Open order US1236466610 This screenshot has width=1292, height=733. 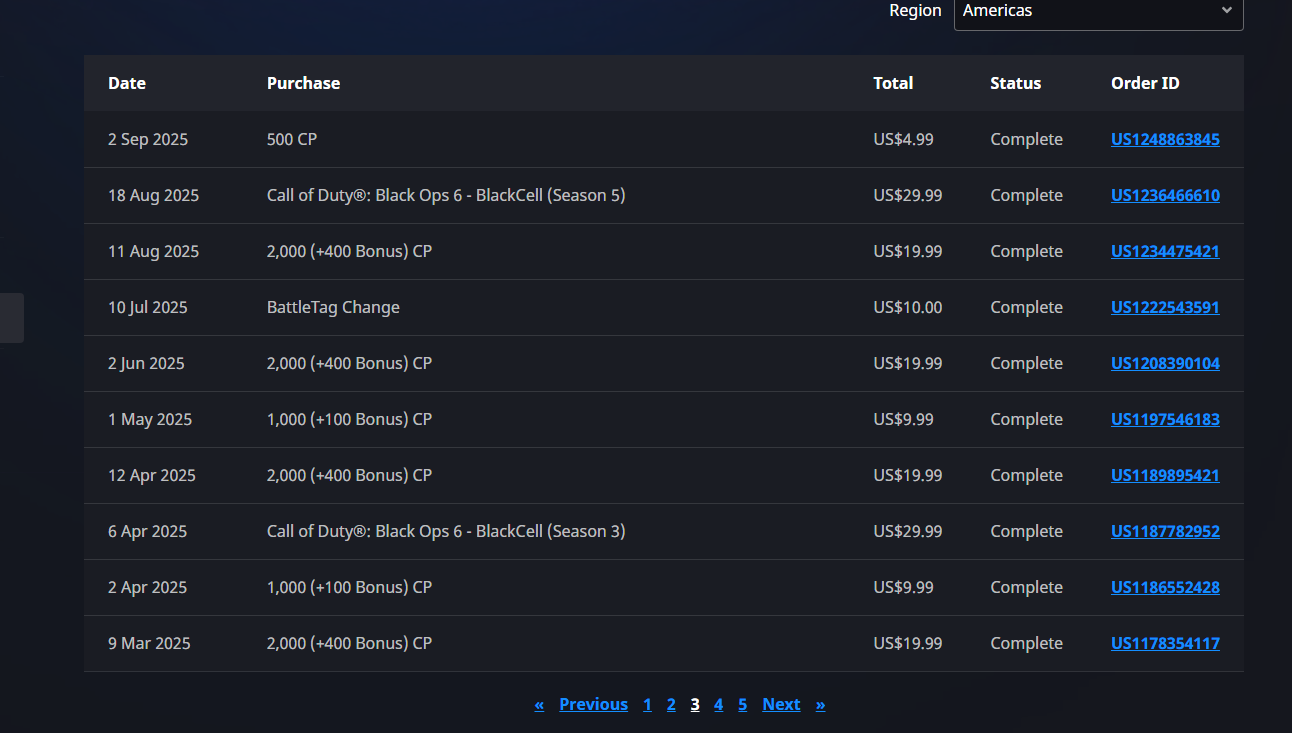pyautogui.click(x=1165, y=195)
